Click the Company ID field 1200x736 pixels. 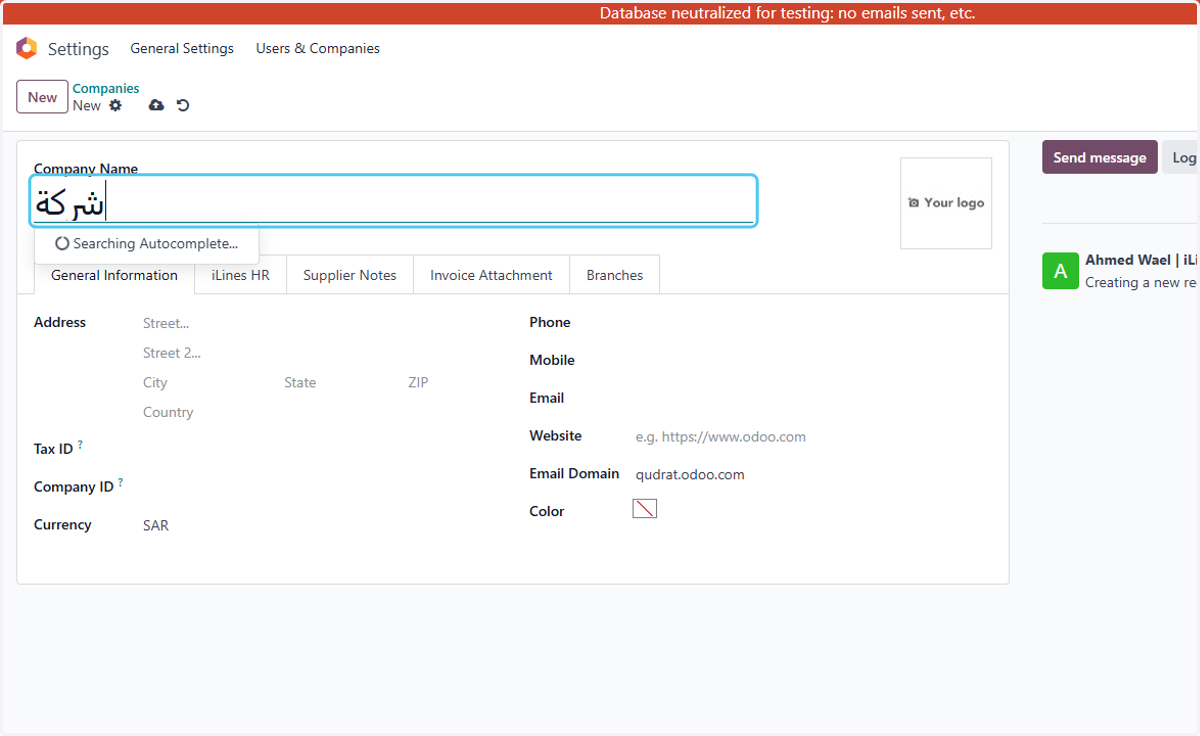[x=318, y=487]
